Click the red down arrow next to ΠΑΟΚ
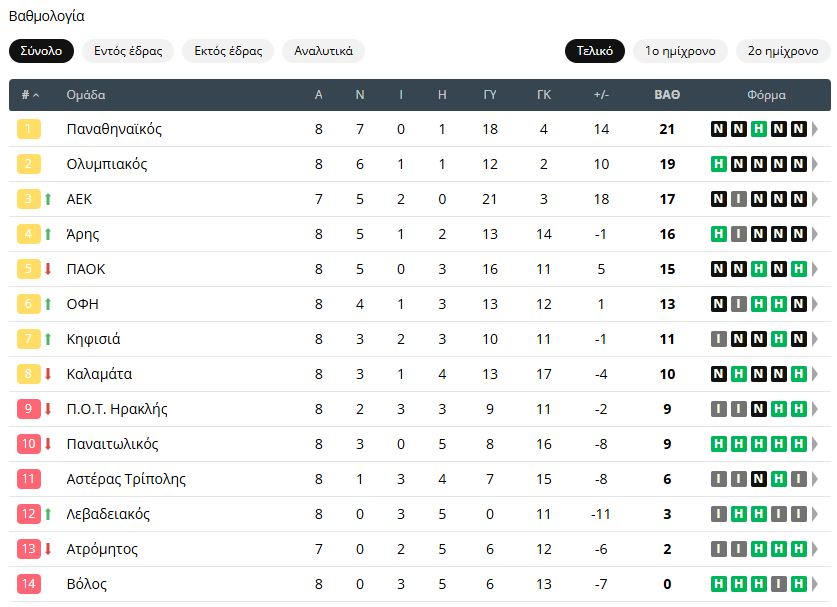The image size is (837, 607). [48, 269]
